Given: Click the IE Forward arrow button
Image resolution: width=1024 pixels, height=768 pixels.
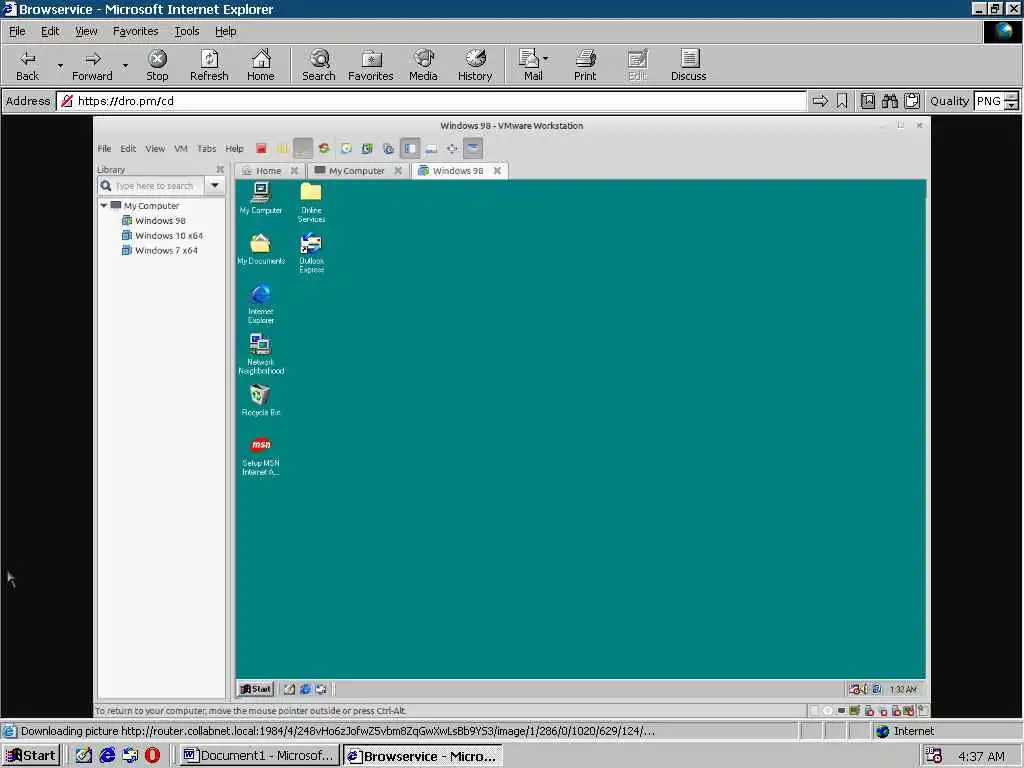Looking at the screenshot, I should coord(92,65).
